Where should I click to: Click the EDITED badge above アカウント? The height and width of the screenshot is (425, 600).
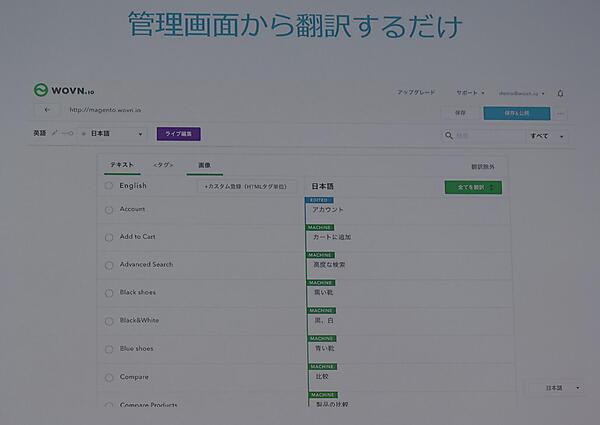[319, 200]
